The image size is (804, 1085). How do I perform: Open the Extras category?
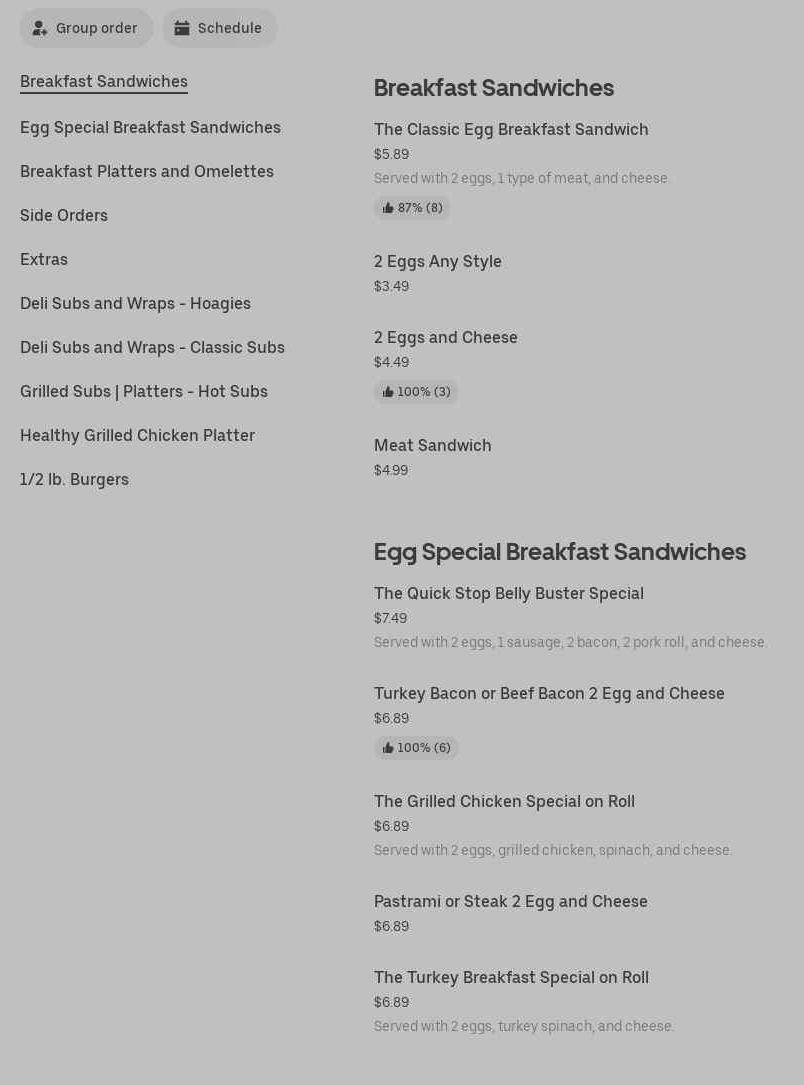[x=44, y=259]
